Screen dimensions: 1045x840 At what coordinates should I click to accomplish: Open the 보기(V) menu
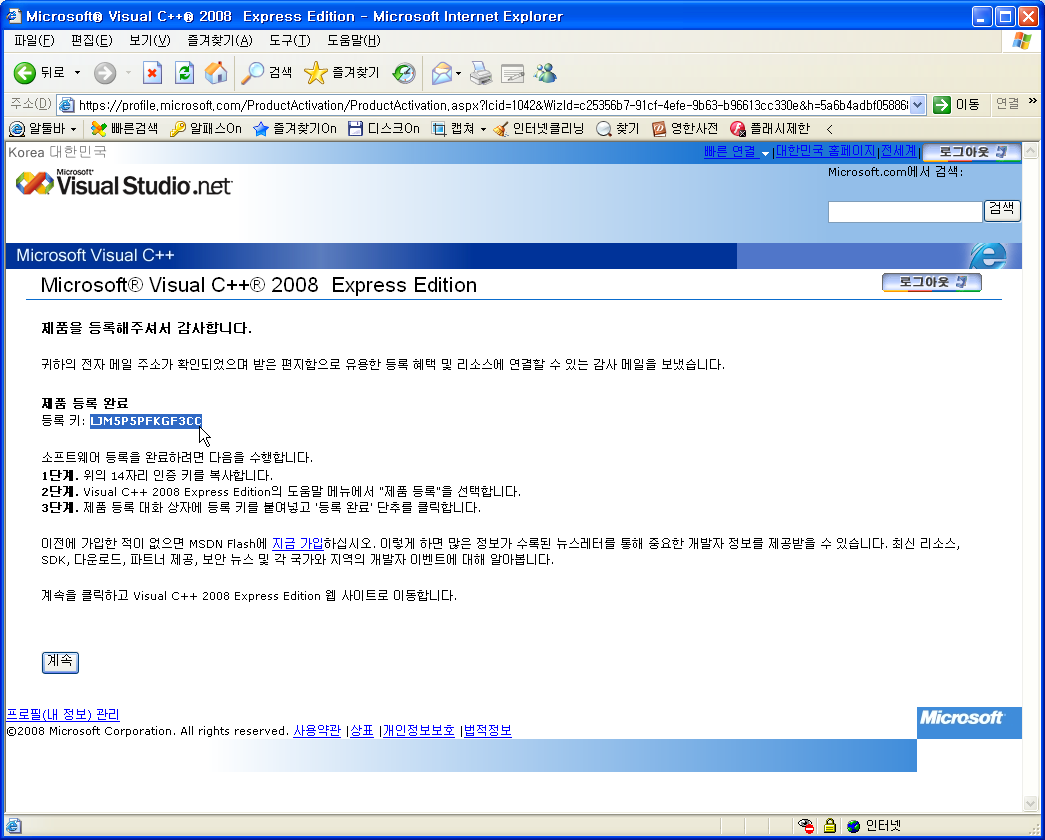[150, 41]
